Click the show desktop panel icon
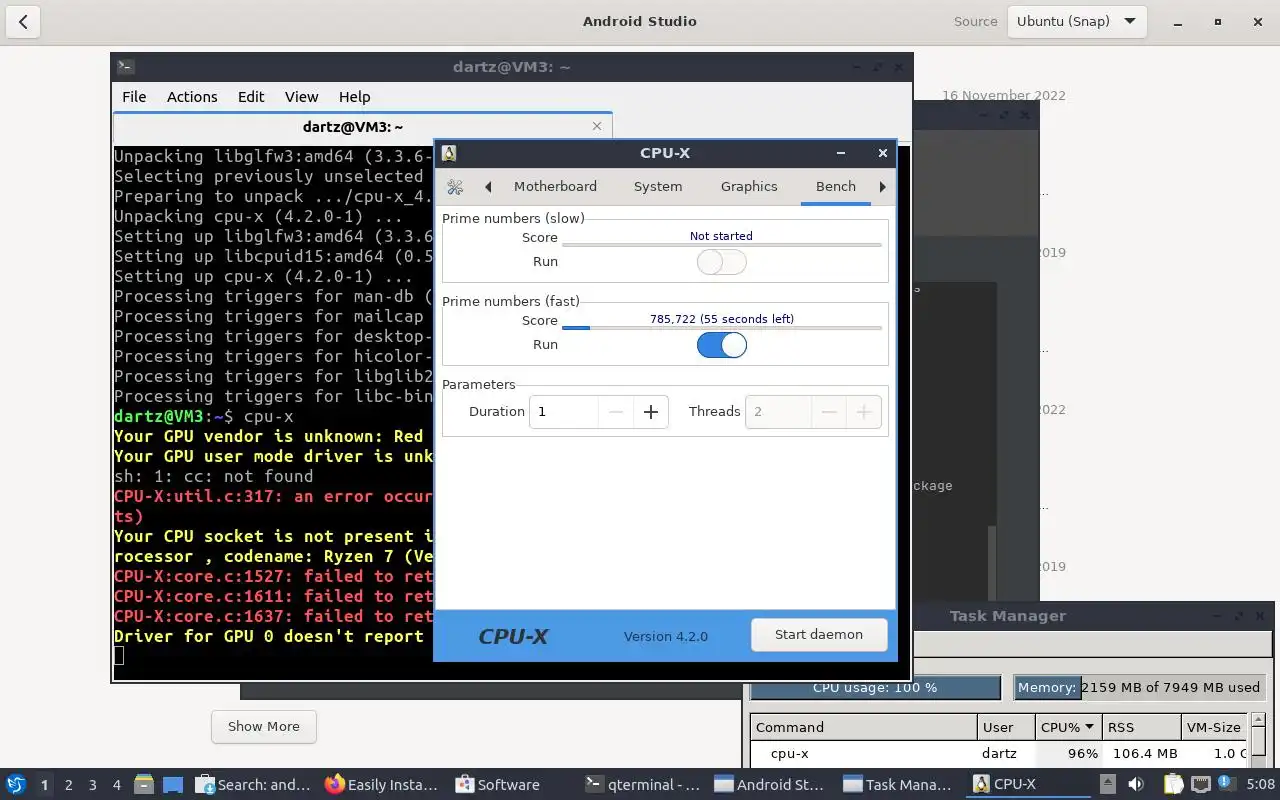 tap(173, 785)
